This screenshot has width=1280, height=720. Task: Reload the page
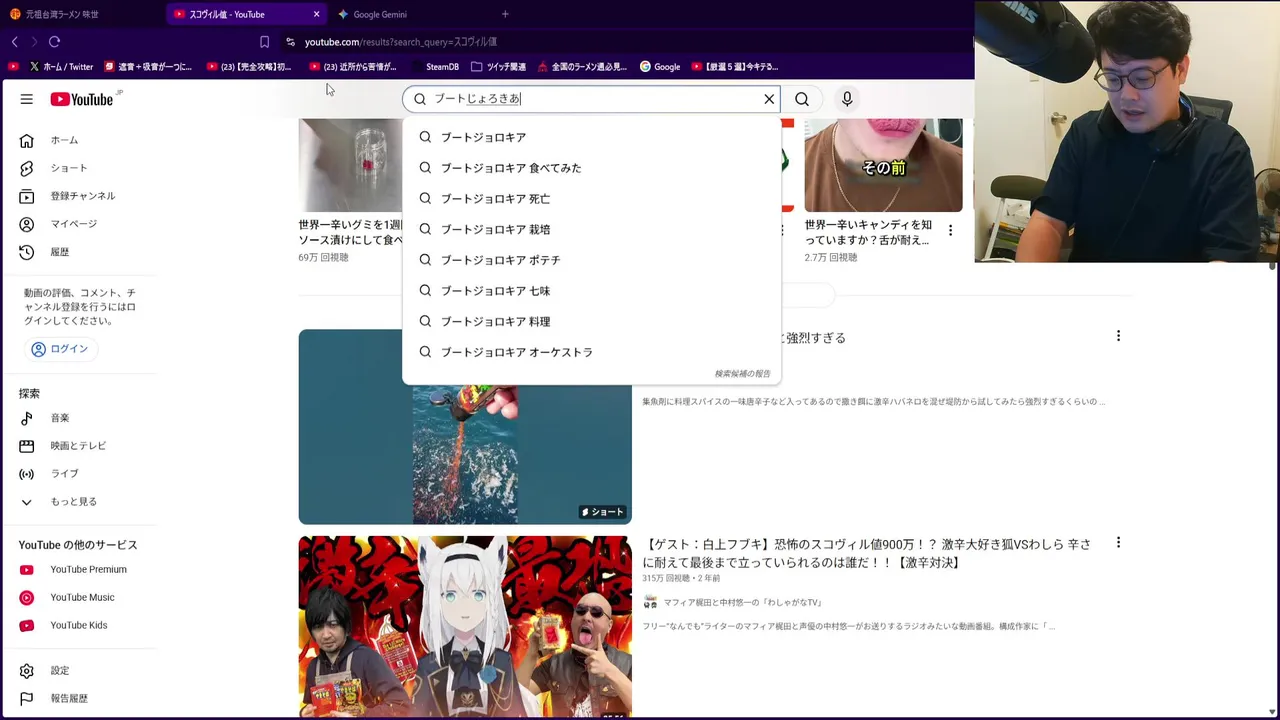pyautogui.click(x=54, y=42)
